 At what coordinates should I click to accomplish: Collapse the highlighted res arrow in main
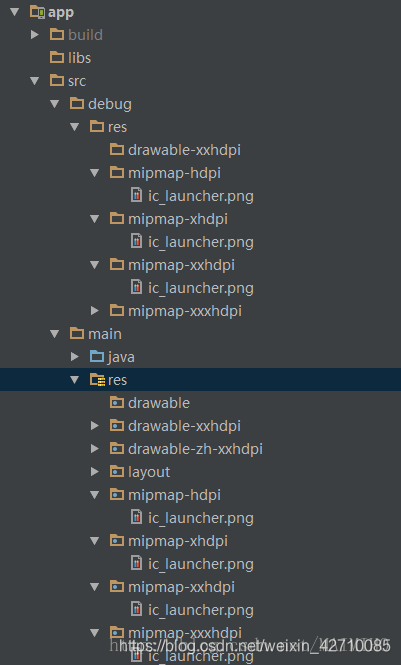[75, 380]
